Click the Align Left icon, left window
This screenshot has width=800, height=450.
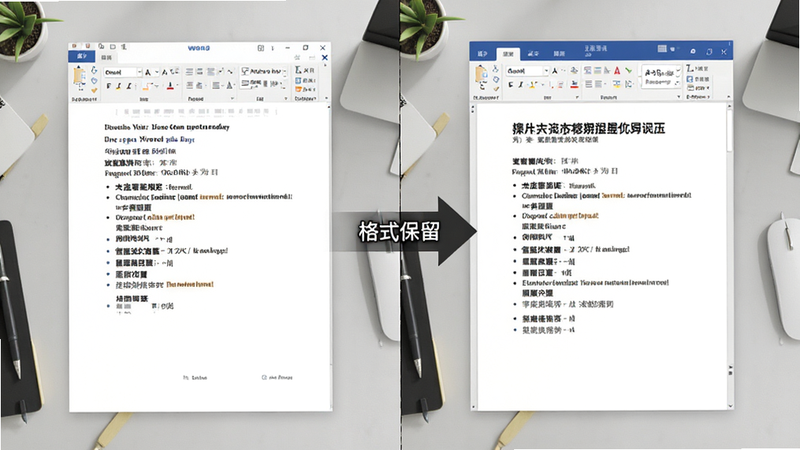(x=189, y=86)
